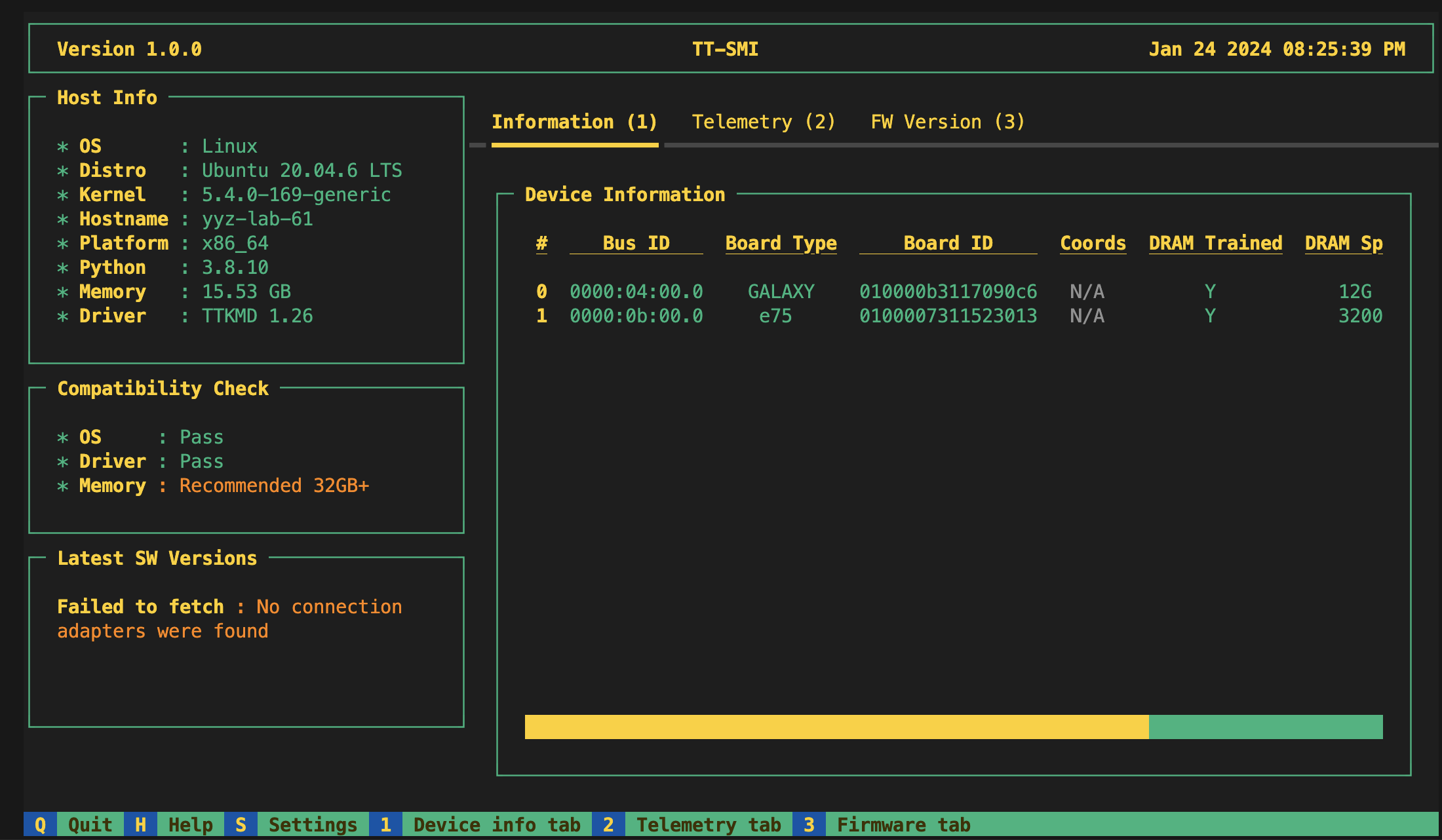Click the Quit footer label

pos(90,824)
